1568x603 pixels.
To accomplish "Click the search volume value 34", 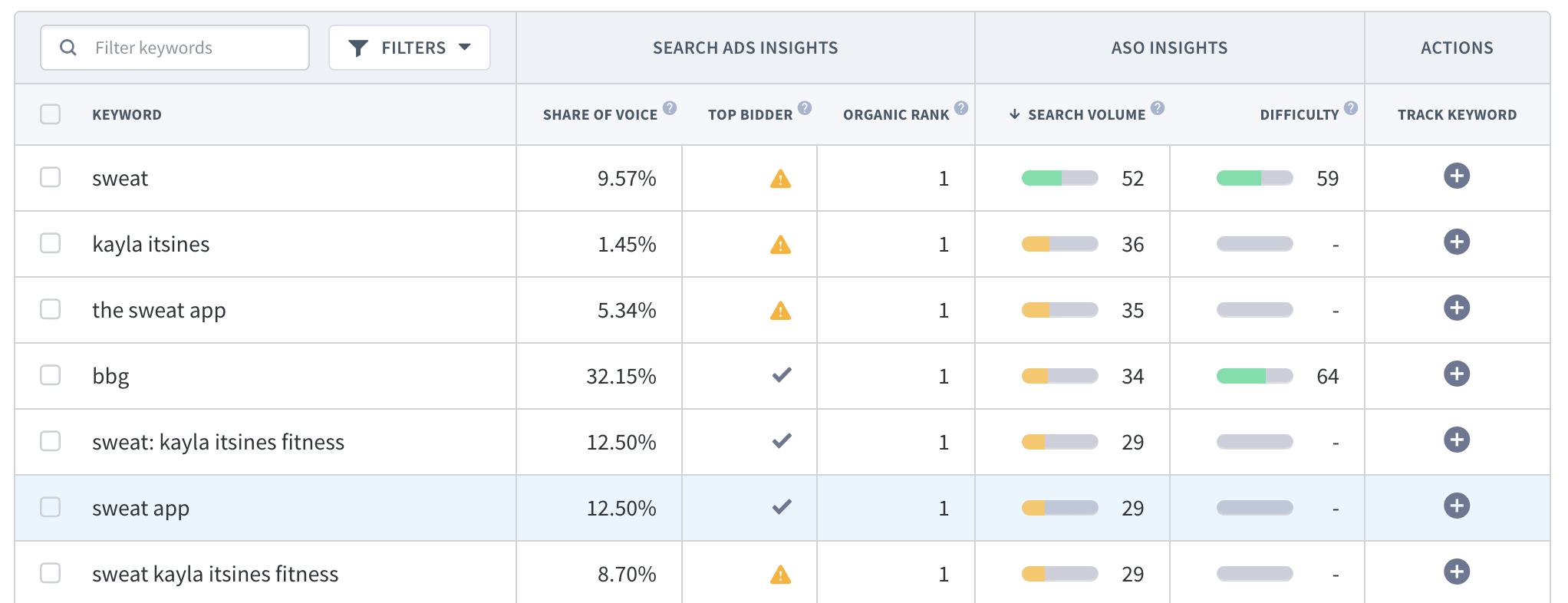I will (x=1132, y=377).
